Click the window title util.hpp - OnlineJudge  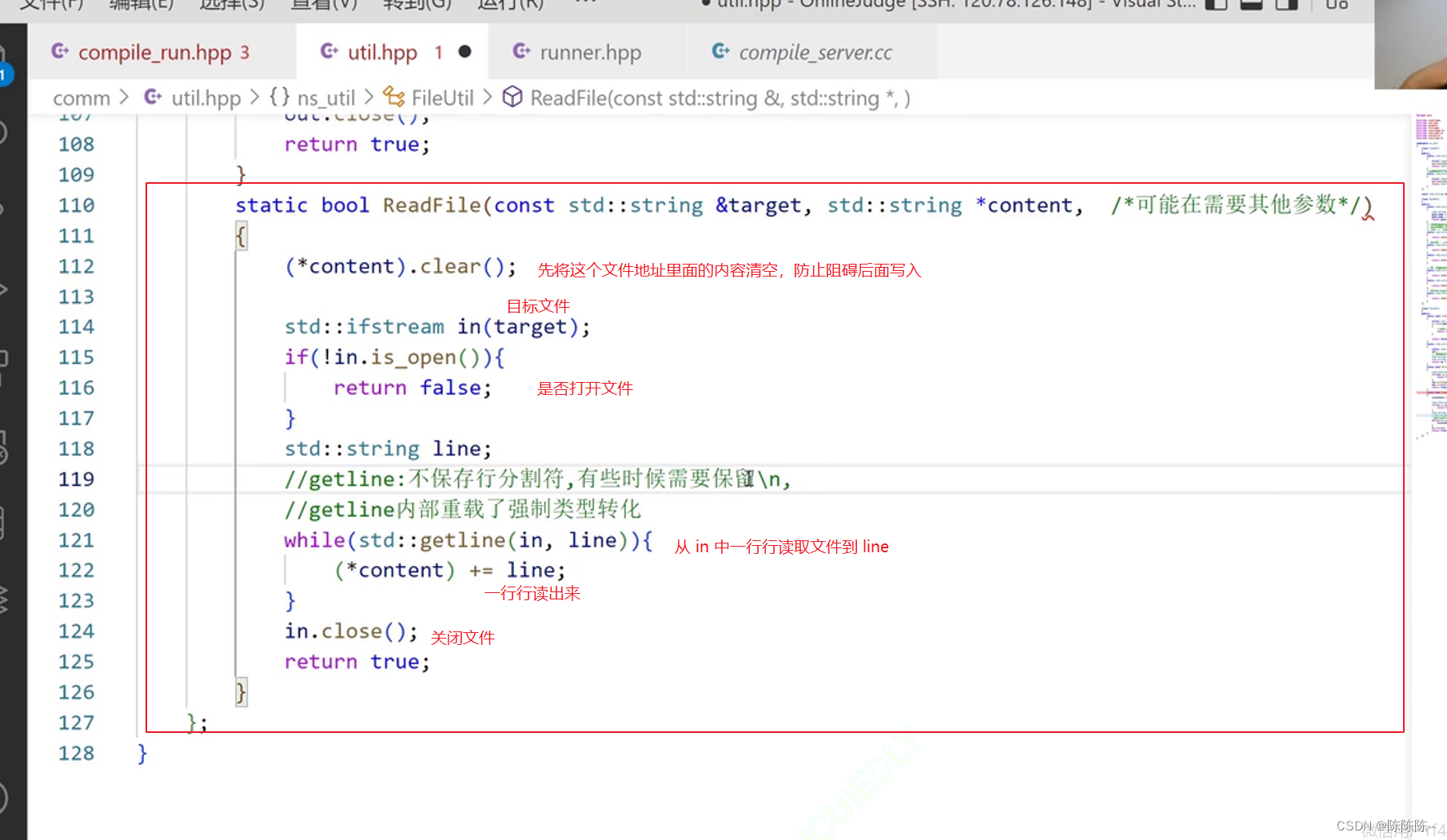coord(948,4)
